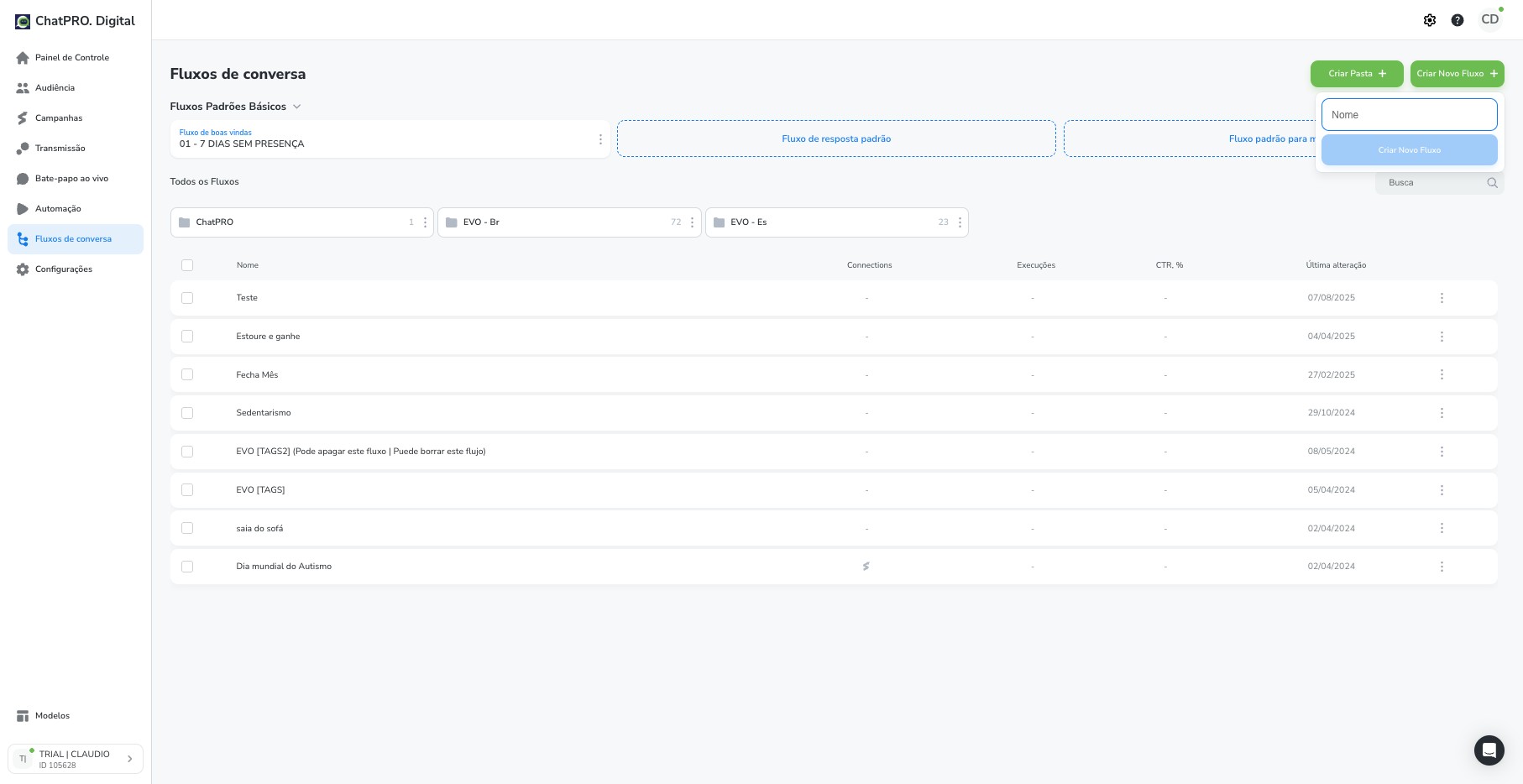The height and width of the screenshot is (784, 1523).
Task: Open three-dot menu for EVO [TAGS] row
Action: (1442, 490)
